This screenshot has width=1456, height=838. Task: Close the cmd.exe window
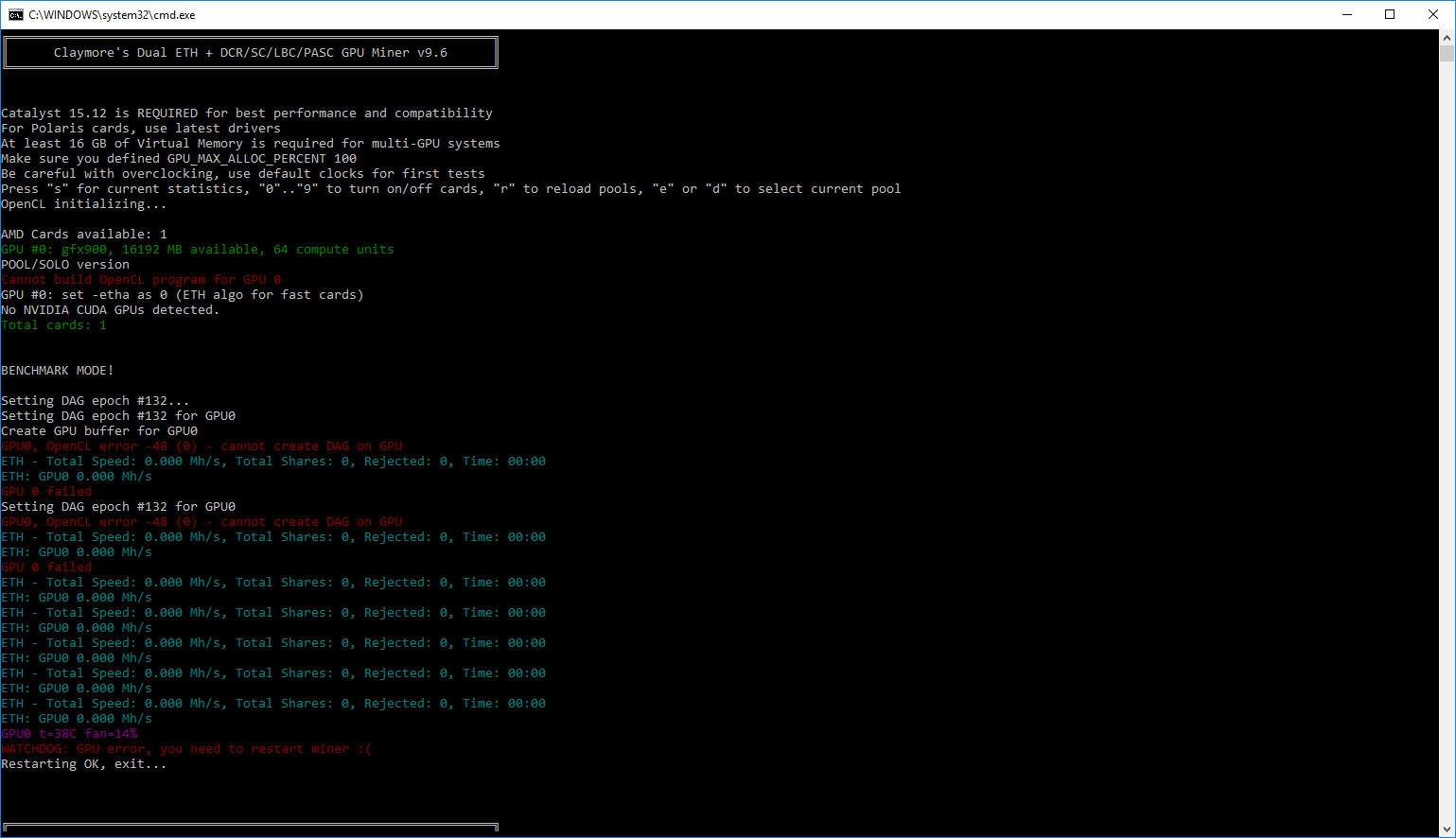pyautogui.click(x=1433, y=14)
